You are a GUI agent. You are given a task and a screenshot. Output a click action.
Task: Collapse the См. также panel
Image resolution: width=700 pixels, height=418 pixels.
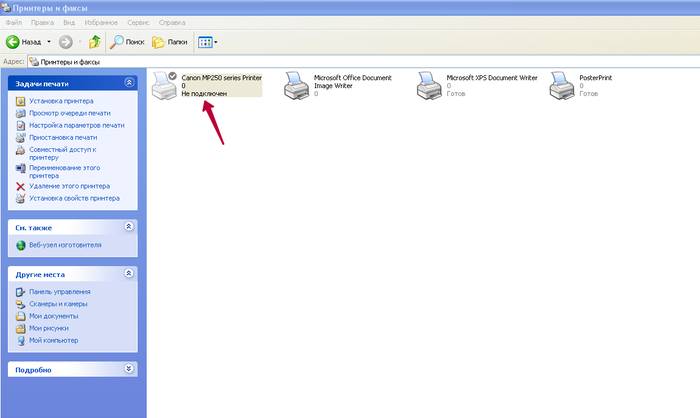(x=128, y=227)
